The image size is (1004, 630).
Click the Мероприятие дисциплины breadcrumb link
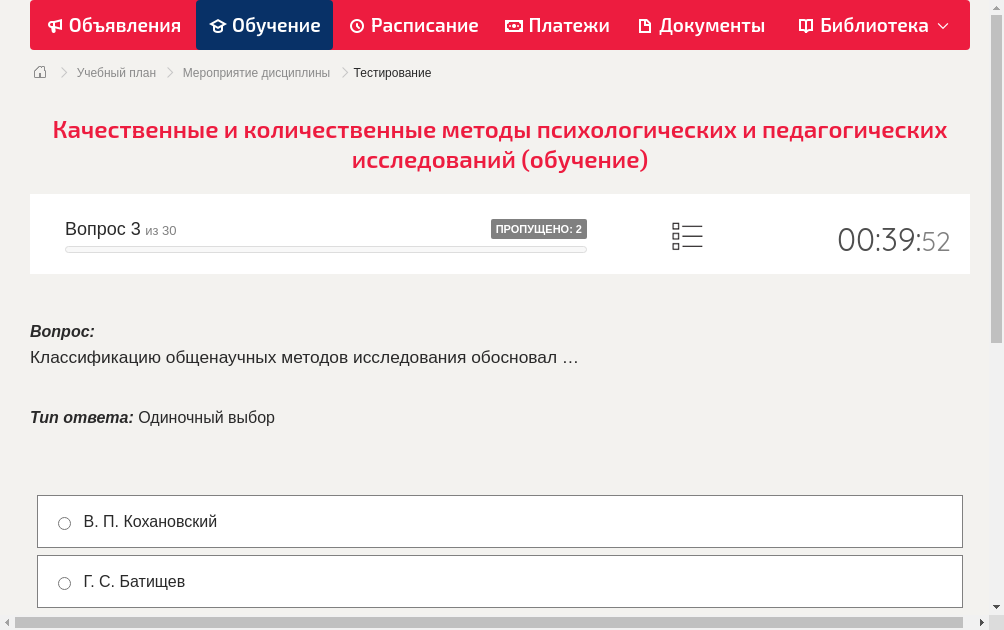[254, 72]
